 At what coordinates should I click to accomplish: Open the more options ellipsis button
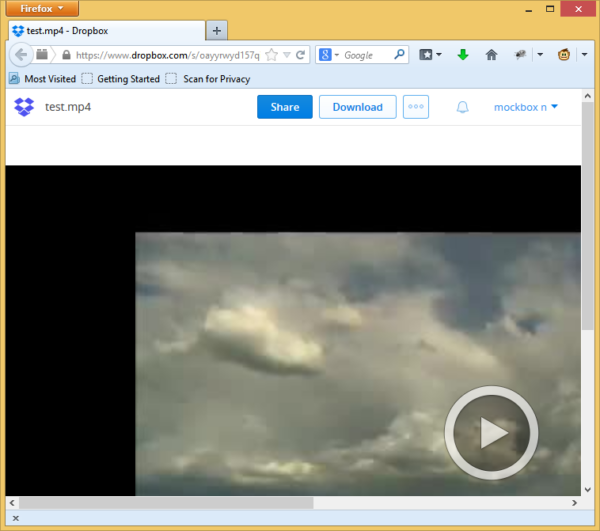pos(416,107)
